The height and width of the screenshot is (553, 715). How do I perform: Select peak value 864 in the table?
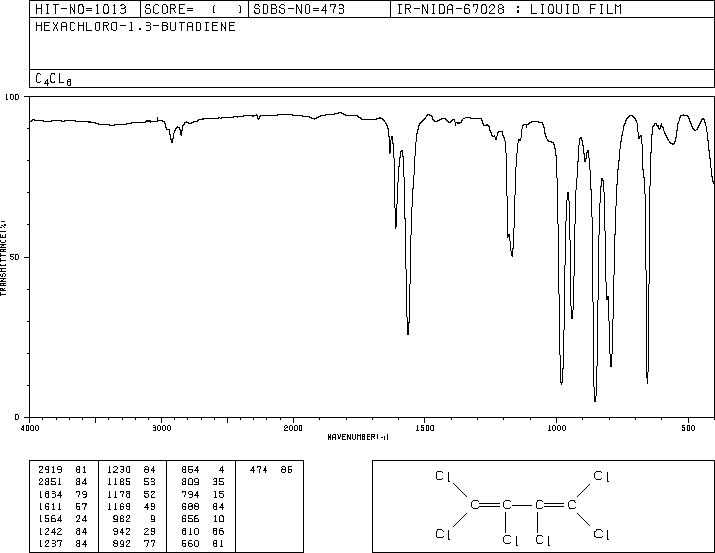click(x=190, y=470)
